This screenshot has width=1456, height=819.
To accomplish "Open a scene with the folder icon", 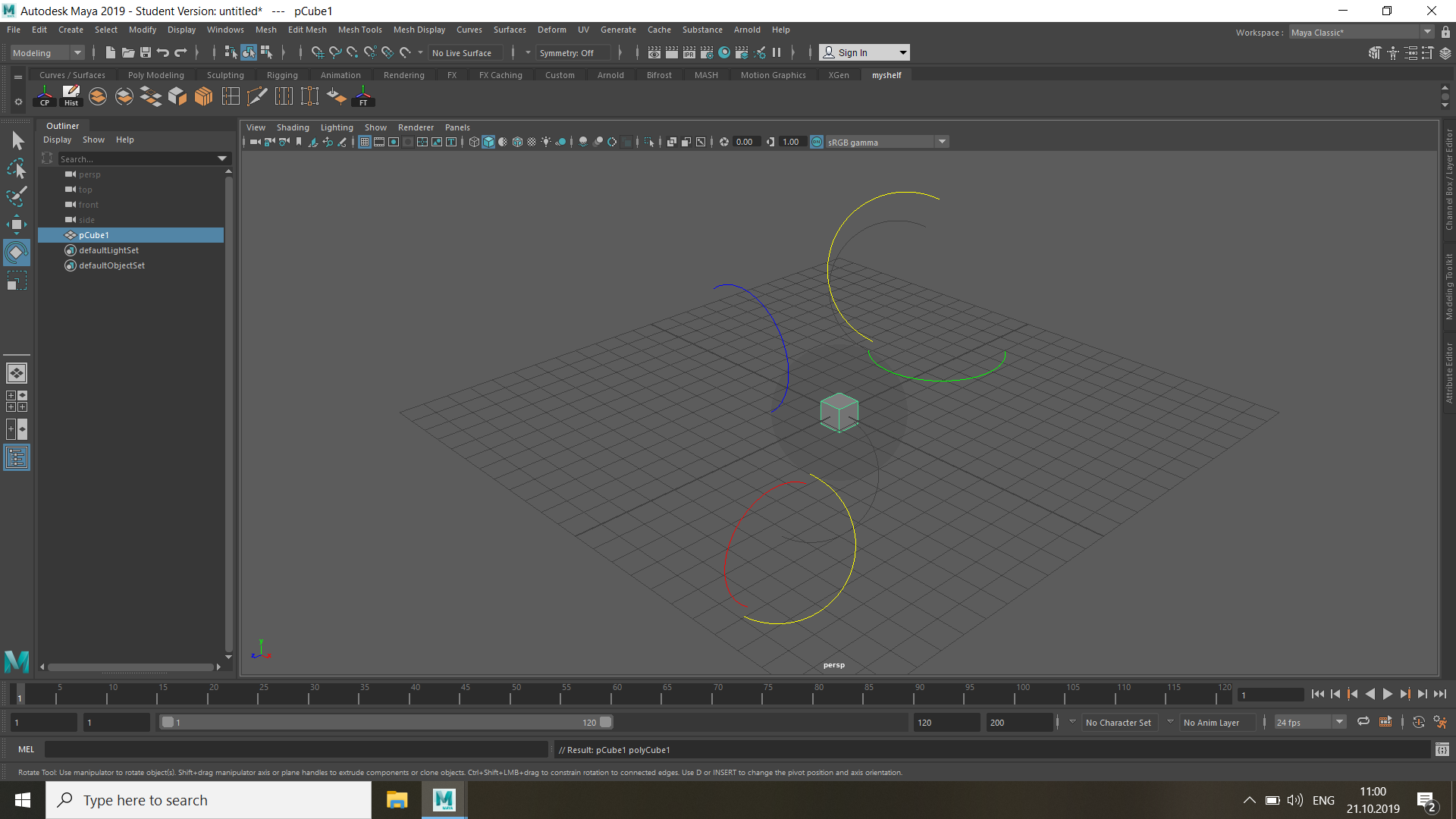I will [x=127, y=52].
